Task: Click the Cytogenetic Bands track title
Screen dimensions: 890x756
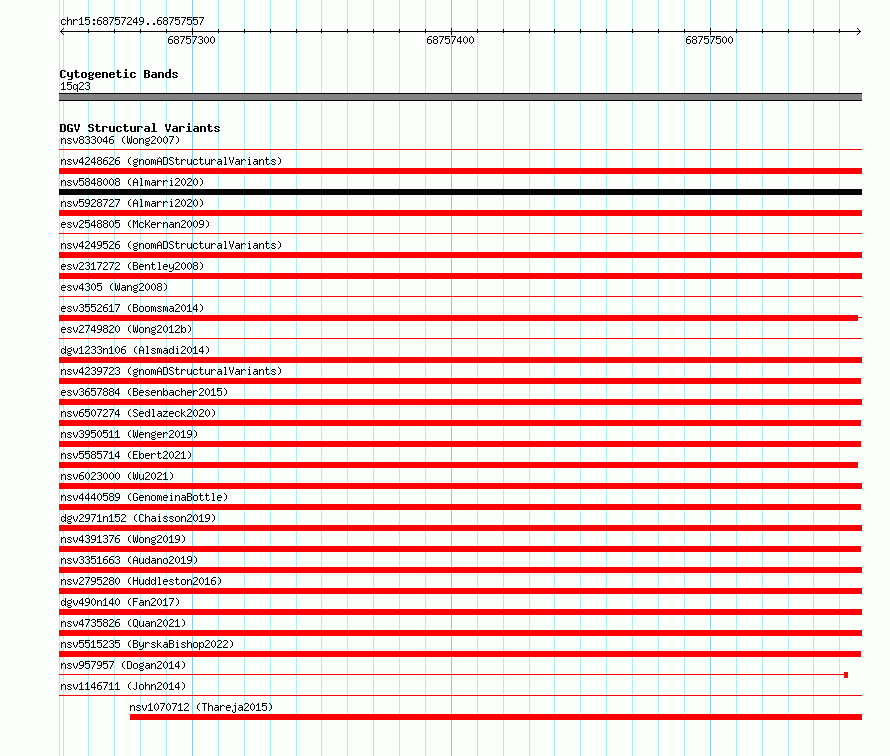Action: [119, 74]
